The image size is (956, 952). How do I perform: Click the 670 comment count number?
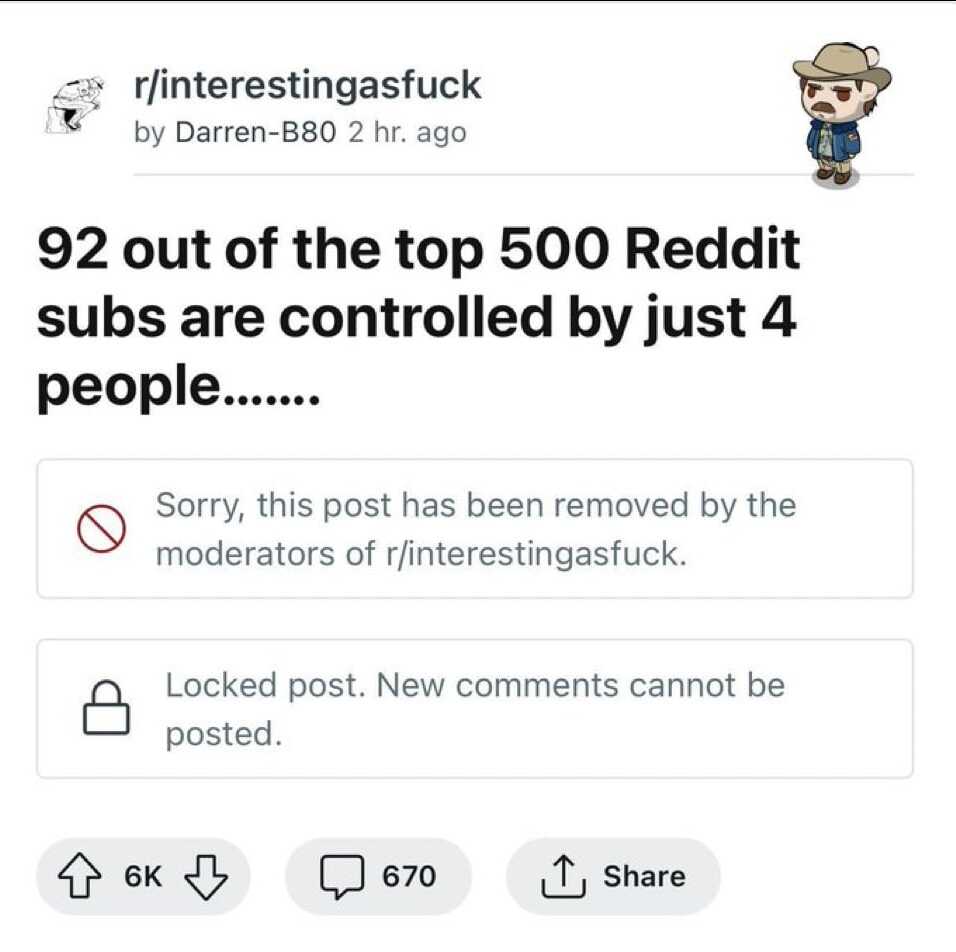[409, 876]
